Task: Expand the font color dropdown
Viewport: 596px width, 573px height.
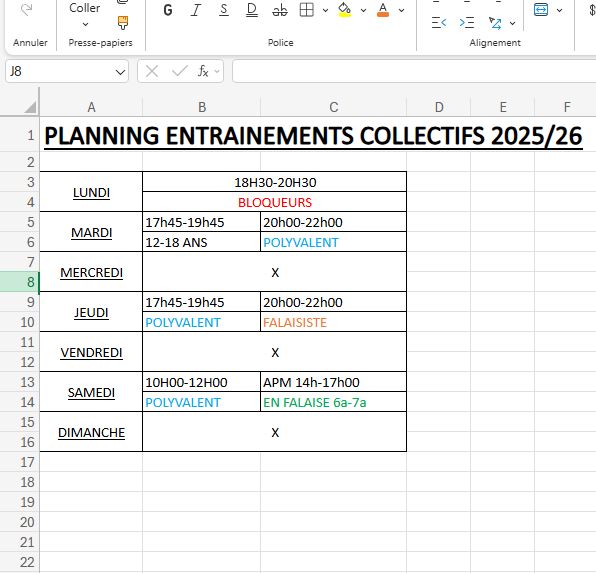Action: 401,10
